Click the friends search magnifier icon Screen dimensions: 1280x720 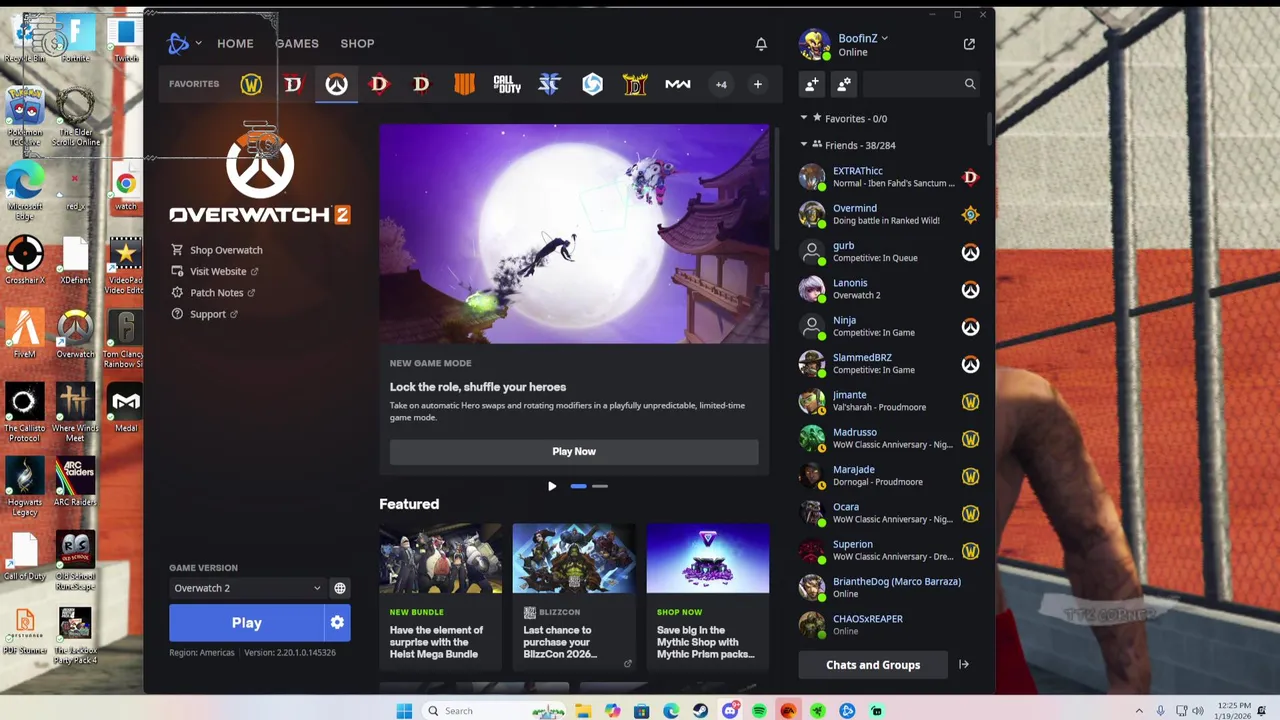(969, 85)
